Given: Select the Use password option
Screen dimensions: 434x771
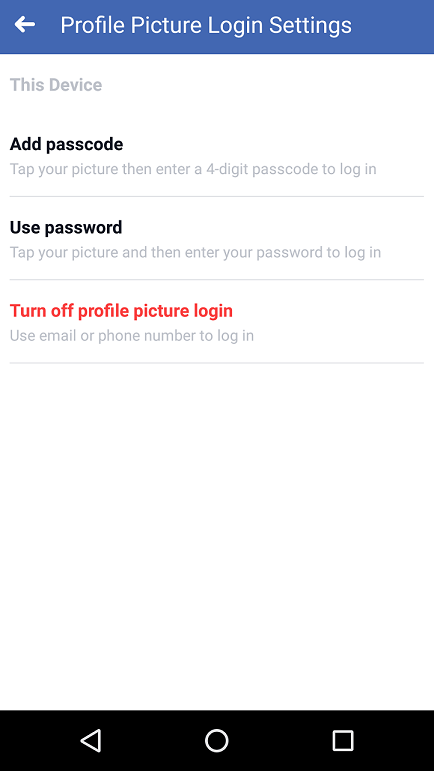Looking at the screenshot, I should [x=217, y=238].
